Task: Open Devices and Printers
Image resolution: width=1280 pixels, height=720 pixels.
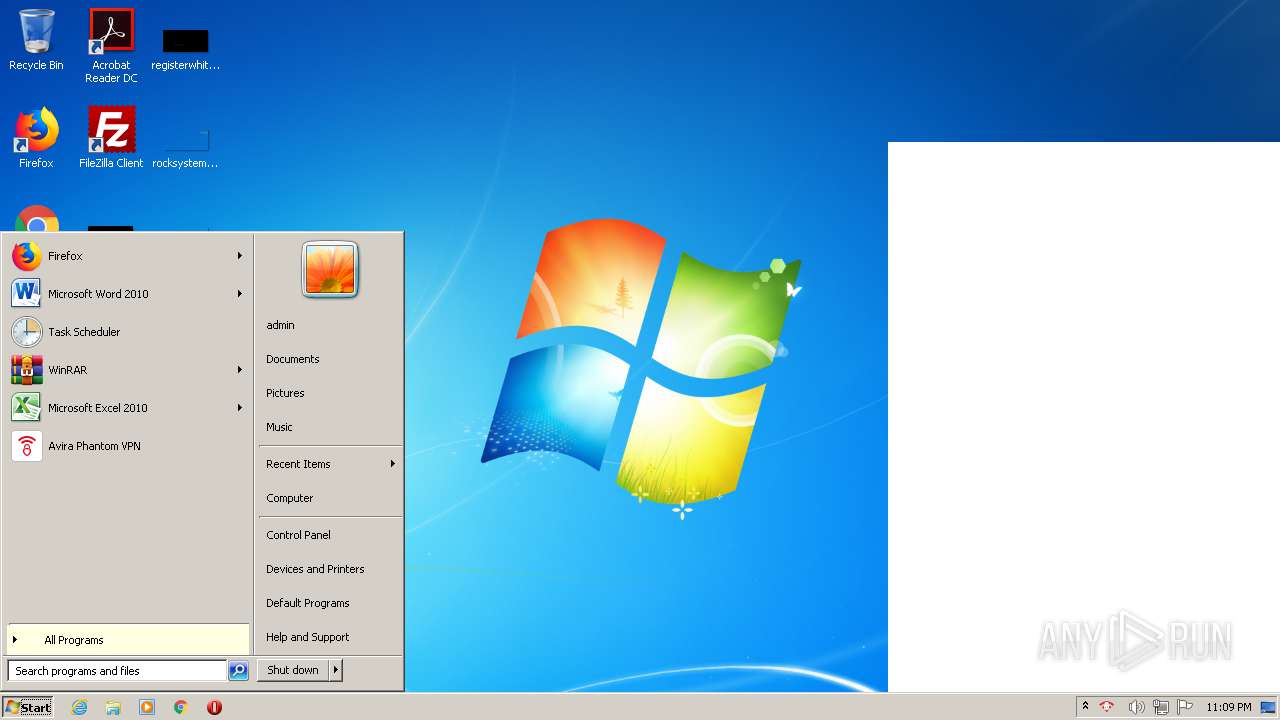Action: [315, 569]
